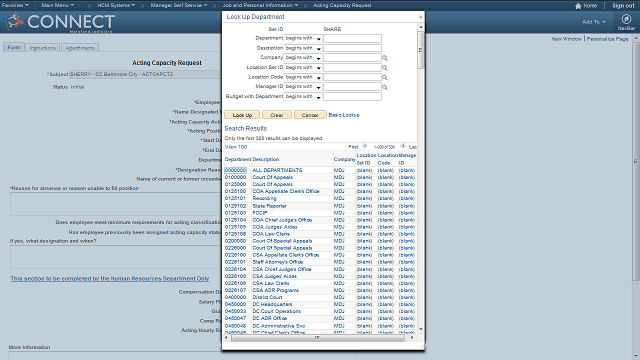Screen dimensions: 640x360
Task: Open the Main Menu dropdown
Action: pyautogui.click(x=58, y=5)
